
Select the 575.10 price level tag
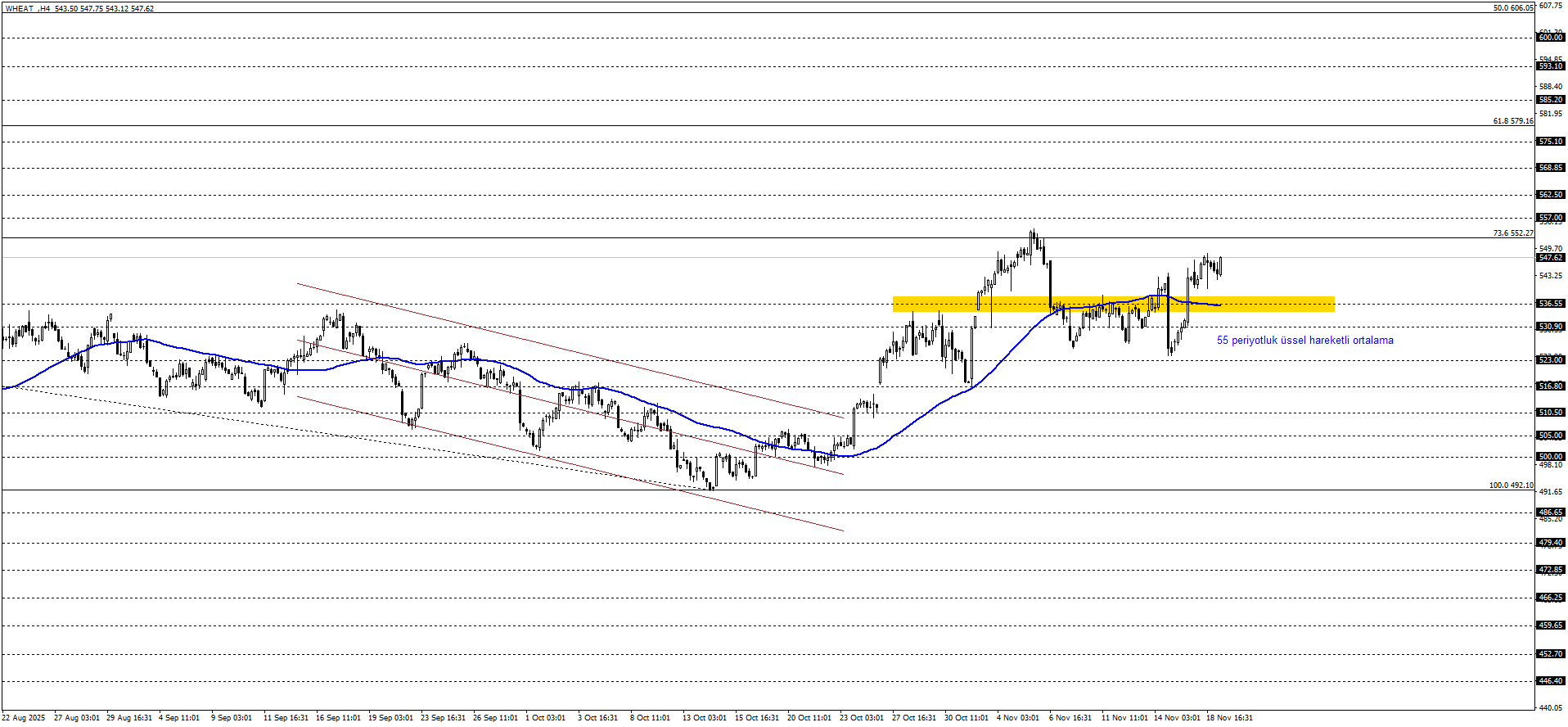pyautogui.click(x=1550, y=142)
